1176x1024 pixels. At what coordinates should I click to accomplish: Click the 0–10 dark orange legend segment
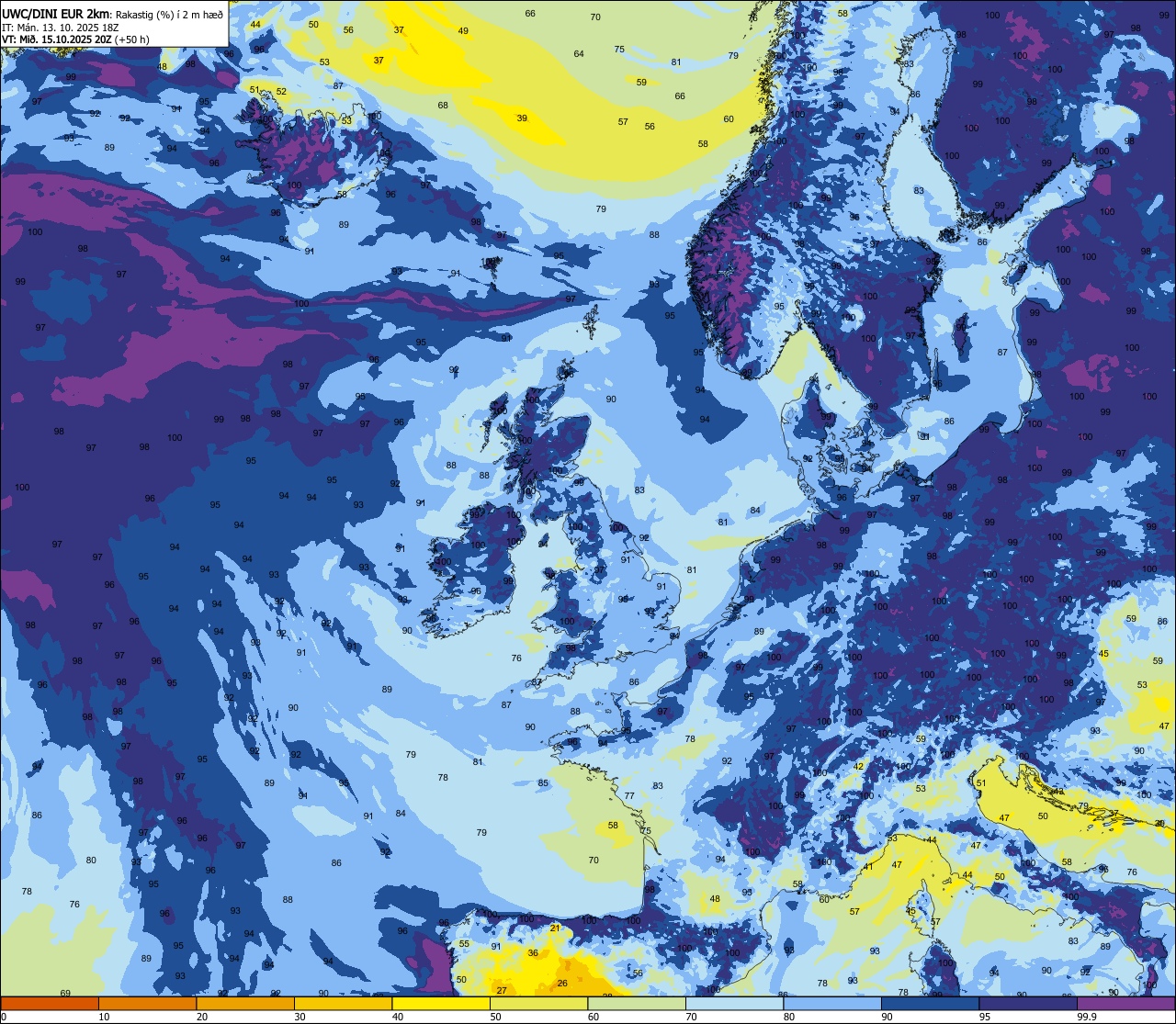tap(50, 1003)
